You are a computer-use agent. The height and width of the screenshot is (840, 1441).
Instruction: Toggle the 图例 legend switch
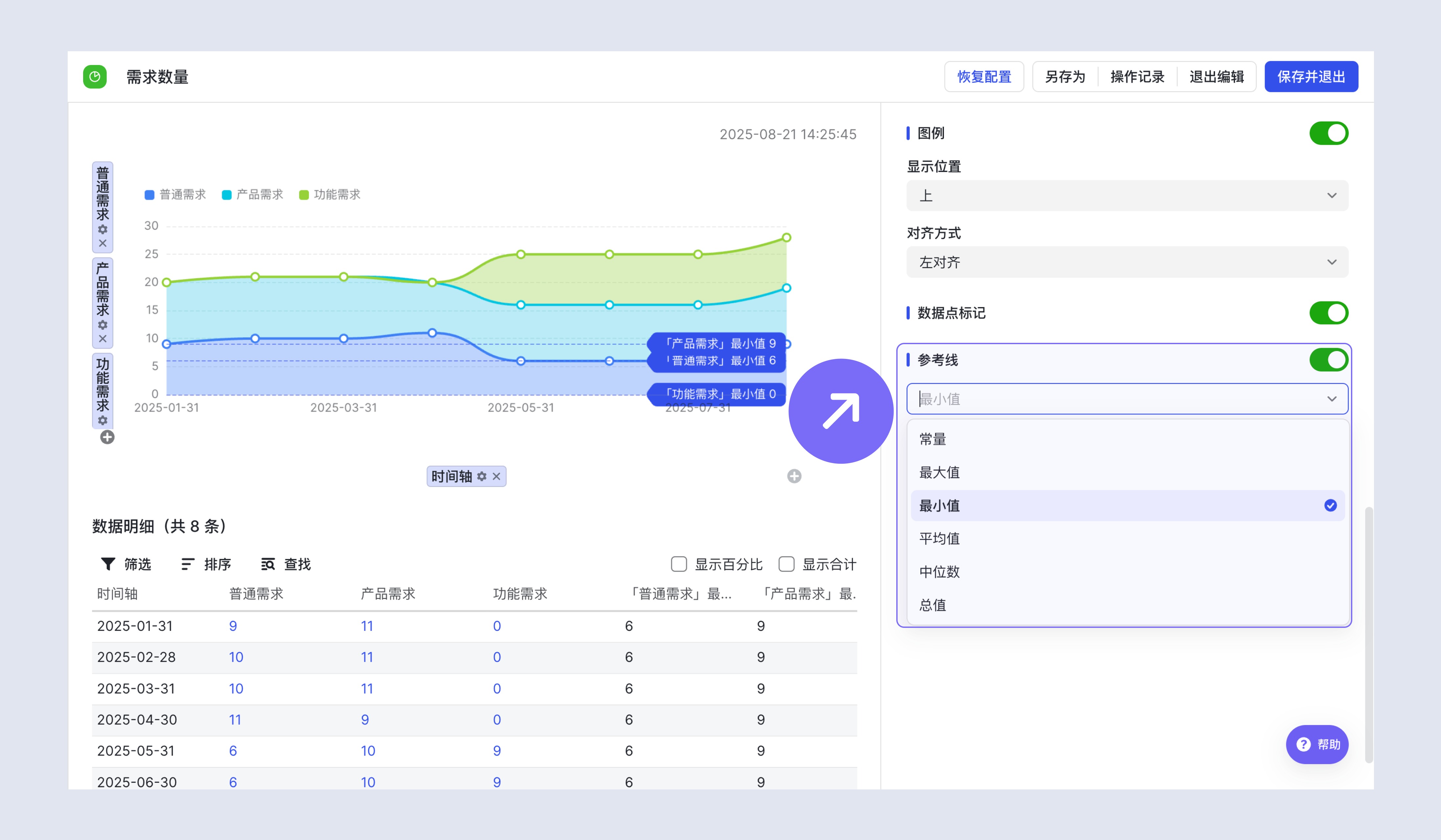(1328, 133)
